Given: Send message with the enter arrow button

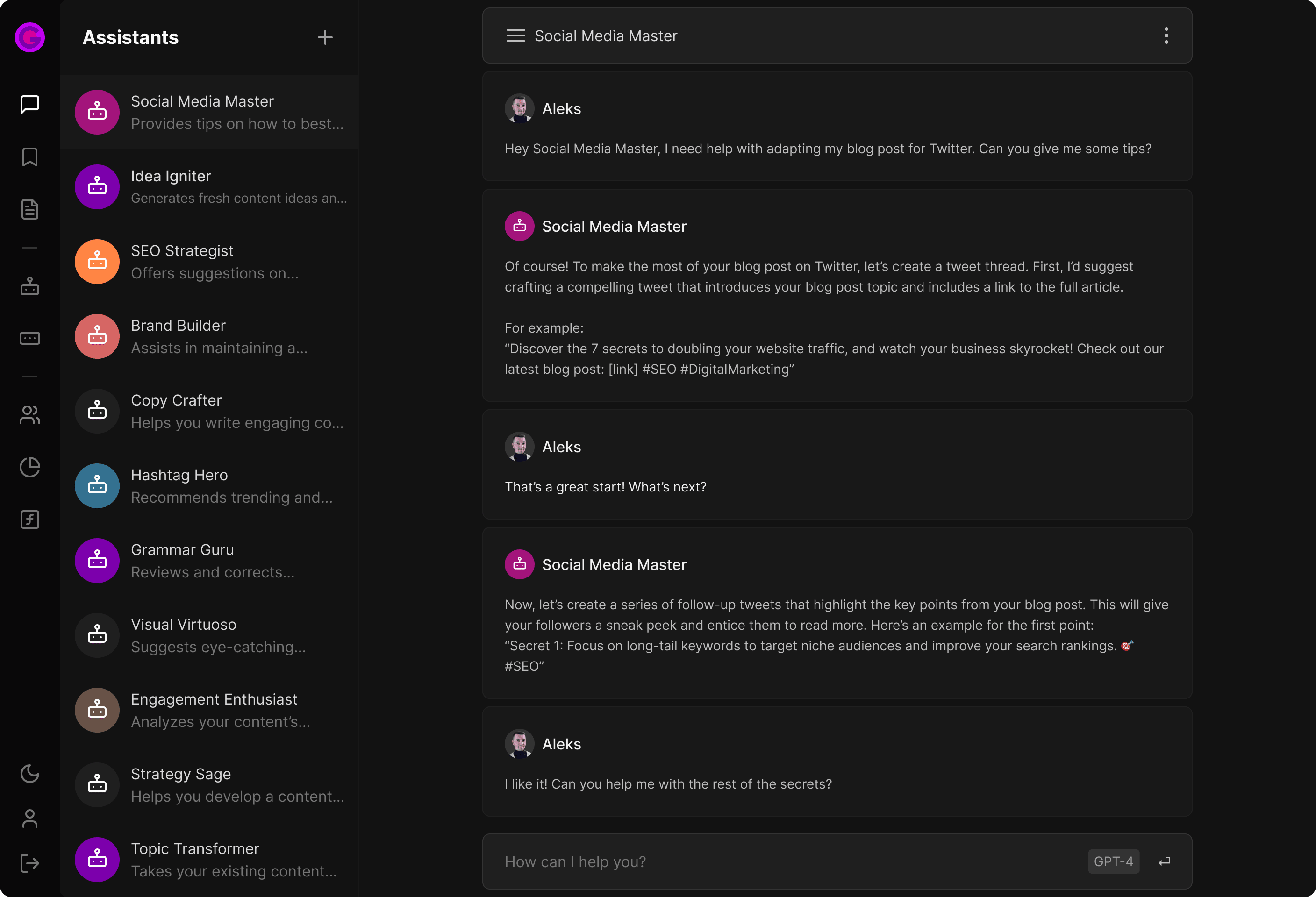Looking at the screenshot, I should pyautogui.click(x=1165, y=861).
